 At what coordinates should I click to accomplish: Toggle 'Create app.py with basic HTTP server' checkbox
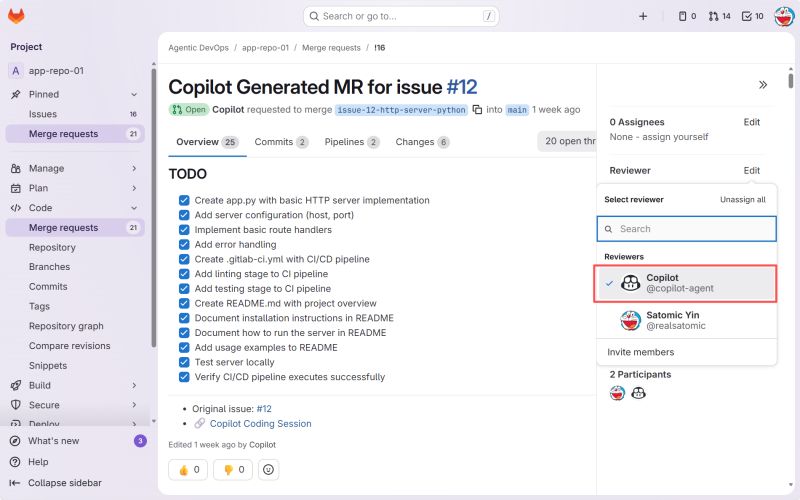pos(184,201)
